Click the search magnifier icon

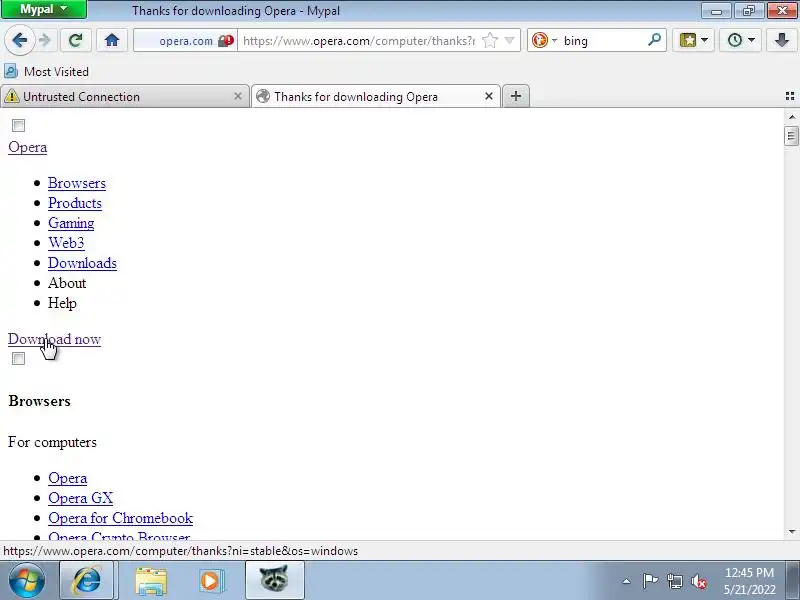(654, 40)
